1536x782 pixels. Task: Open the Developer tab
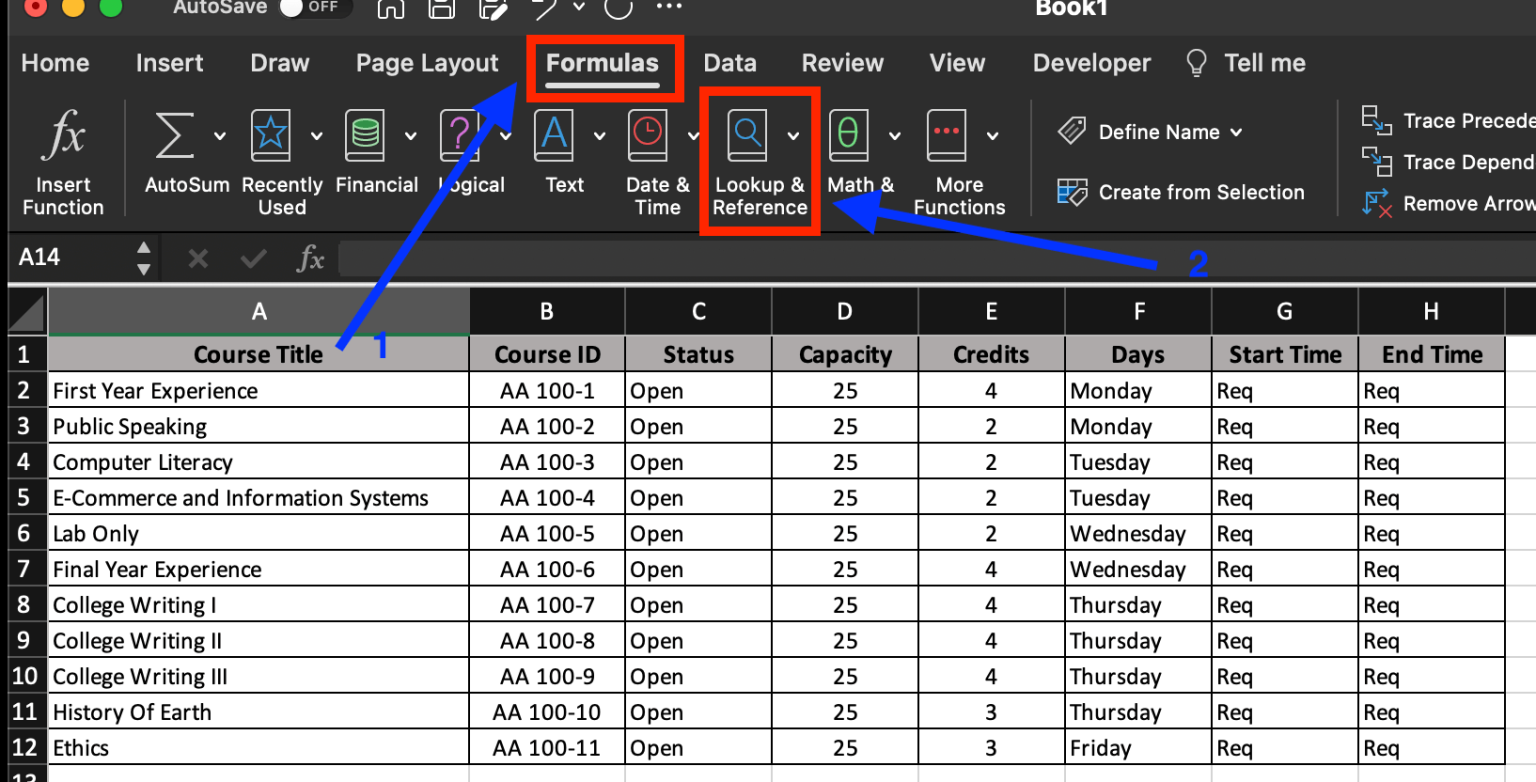[x=1091, y=63]
